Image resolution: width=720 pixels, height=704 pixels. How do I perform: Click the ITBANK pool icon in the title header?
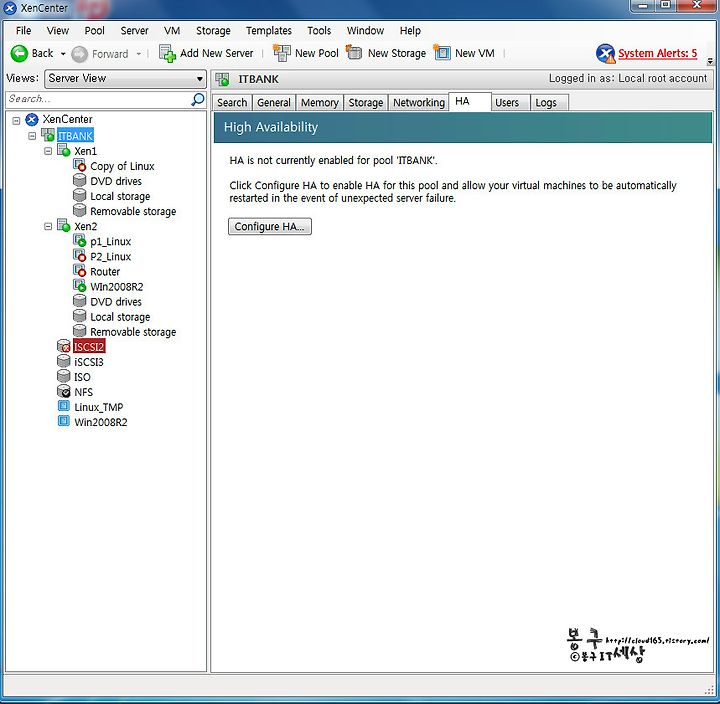coord(223,79)
